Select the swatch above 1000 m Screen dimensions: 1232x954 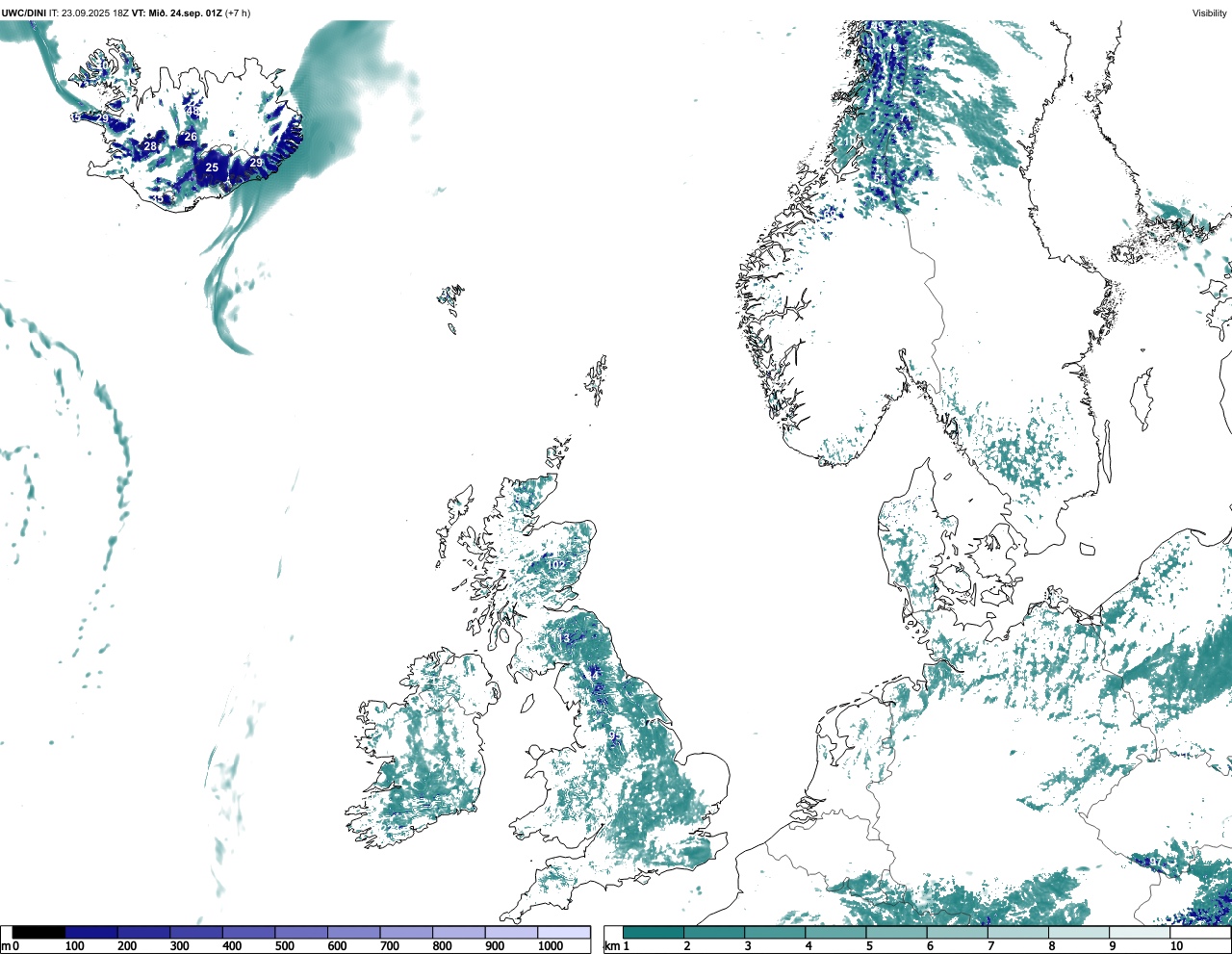563,933
